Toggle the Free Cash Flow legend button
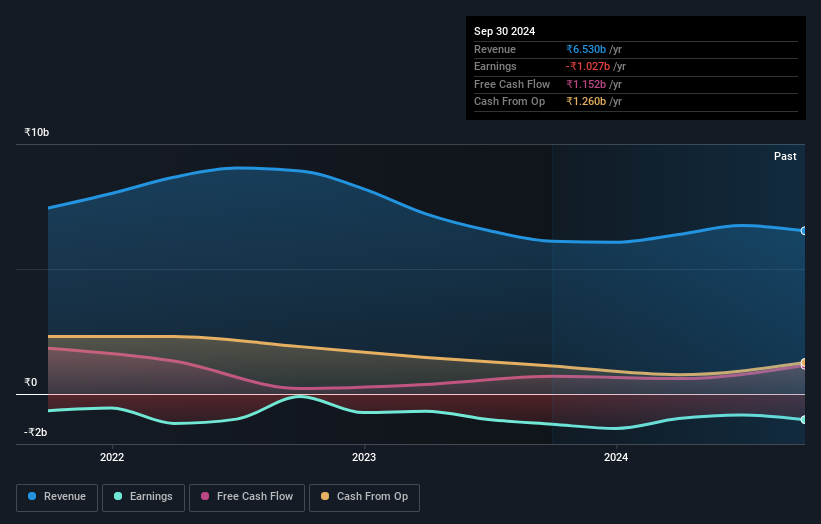Image resolution: width=821 pixels, height=524 pixels. pyautogui.click(x=247, y=497)
